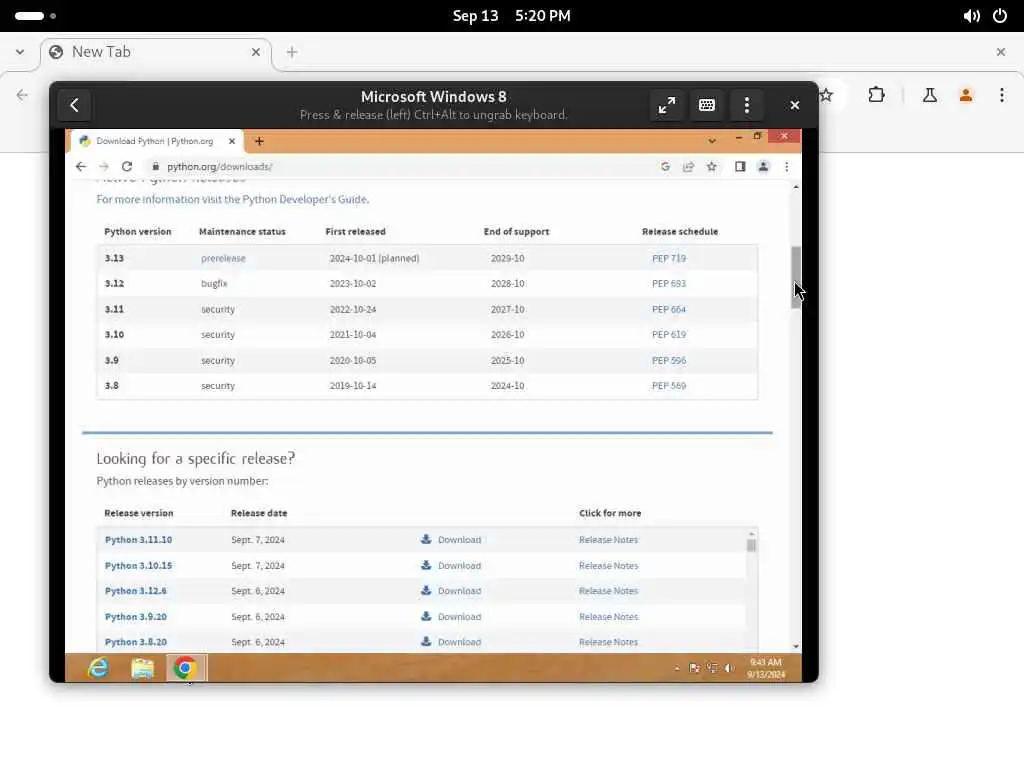Open the on-screen keyboard icon in viewer header
This screenshot has width=1024, height=778.
pyautogui.click(x=707, y=105)
